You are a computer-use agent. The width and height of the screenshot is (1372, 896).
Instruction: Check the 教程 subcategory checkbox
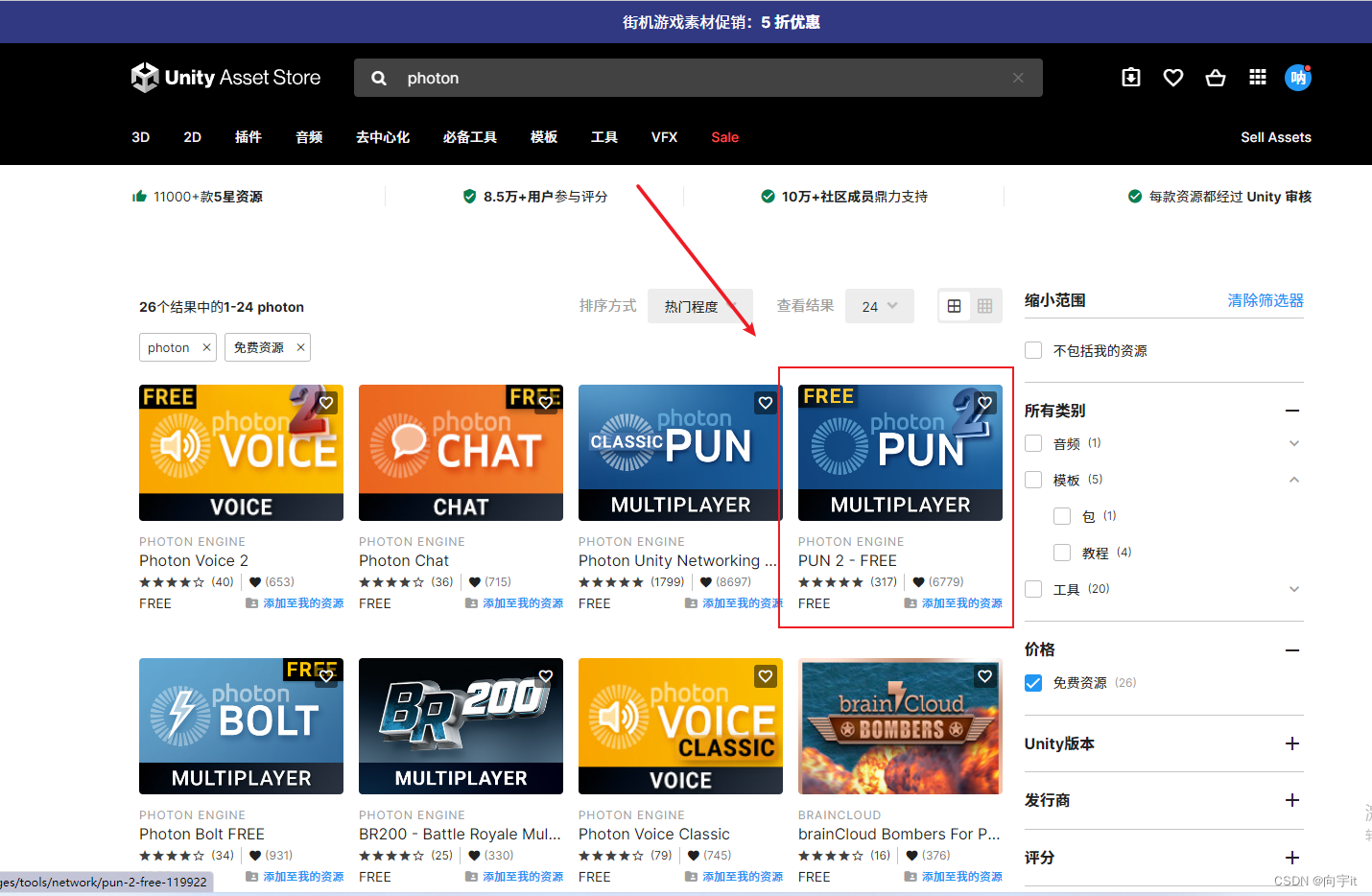1062,553
